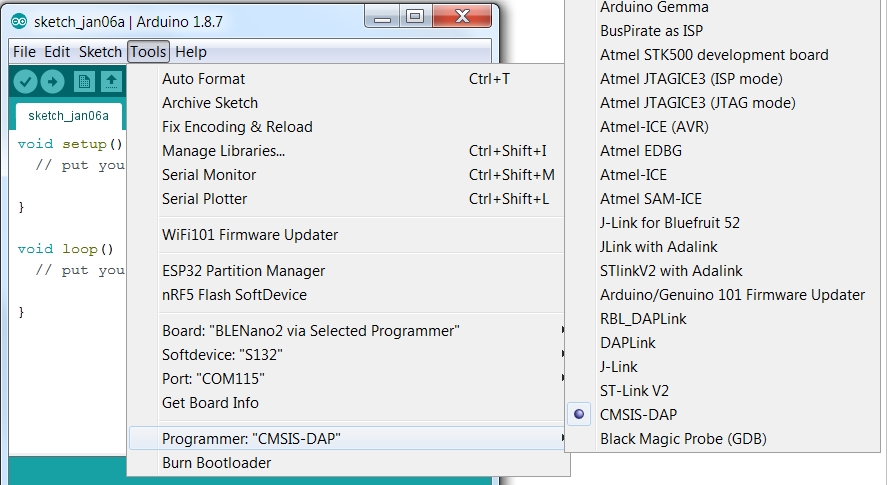Image resolution: width=887 pixels, height=485 pixels.
Task: Maximize the Arduino window
Action: click(415, 17)
